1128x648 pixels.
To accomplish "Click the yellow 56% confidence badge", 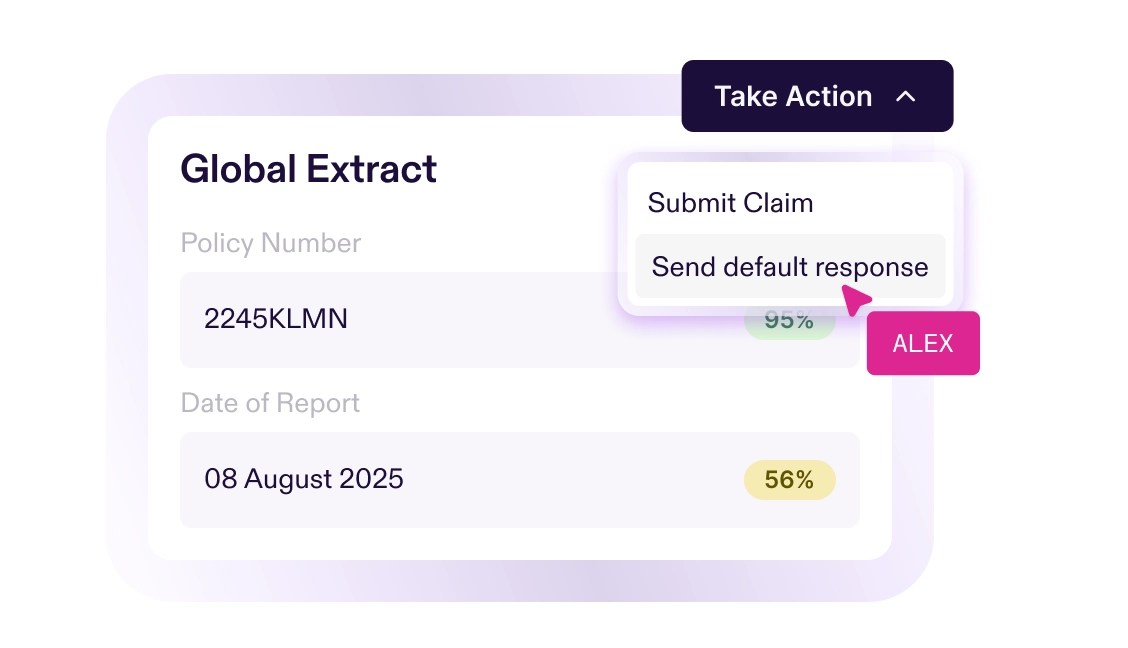I will [x=789, y=480].
